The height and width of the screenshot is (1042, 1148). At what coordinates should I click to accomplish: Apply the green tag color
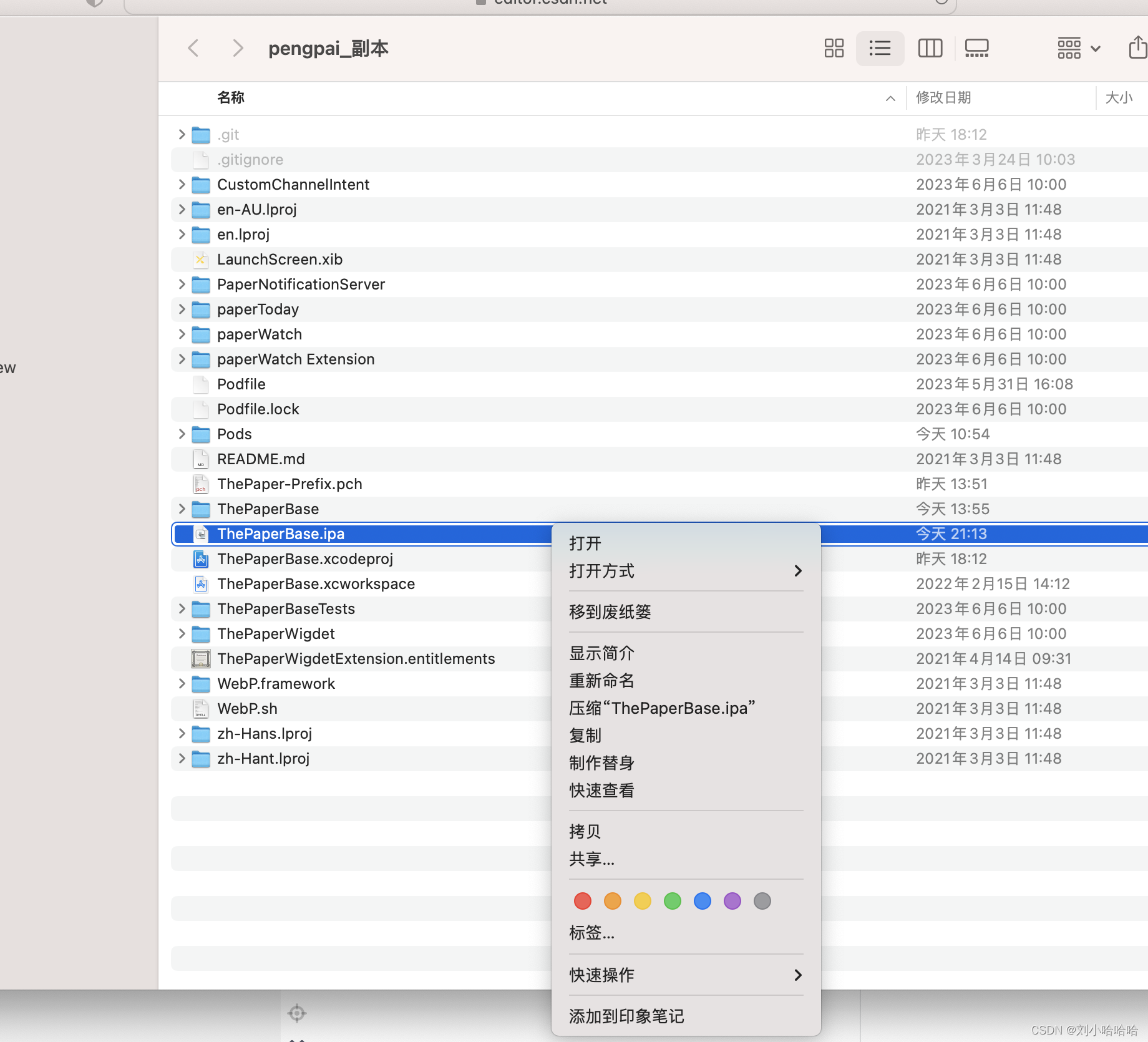pos(672,901)
